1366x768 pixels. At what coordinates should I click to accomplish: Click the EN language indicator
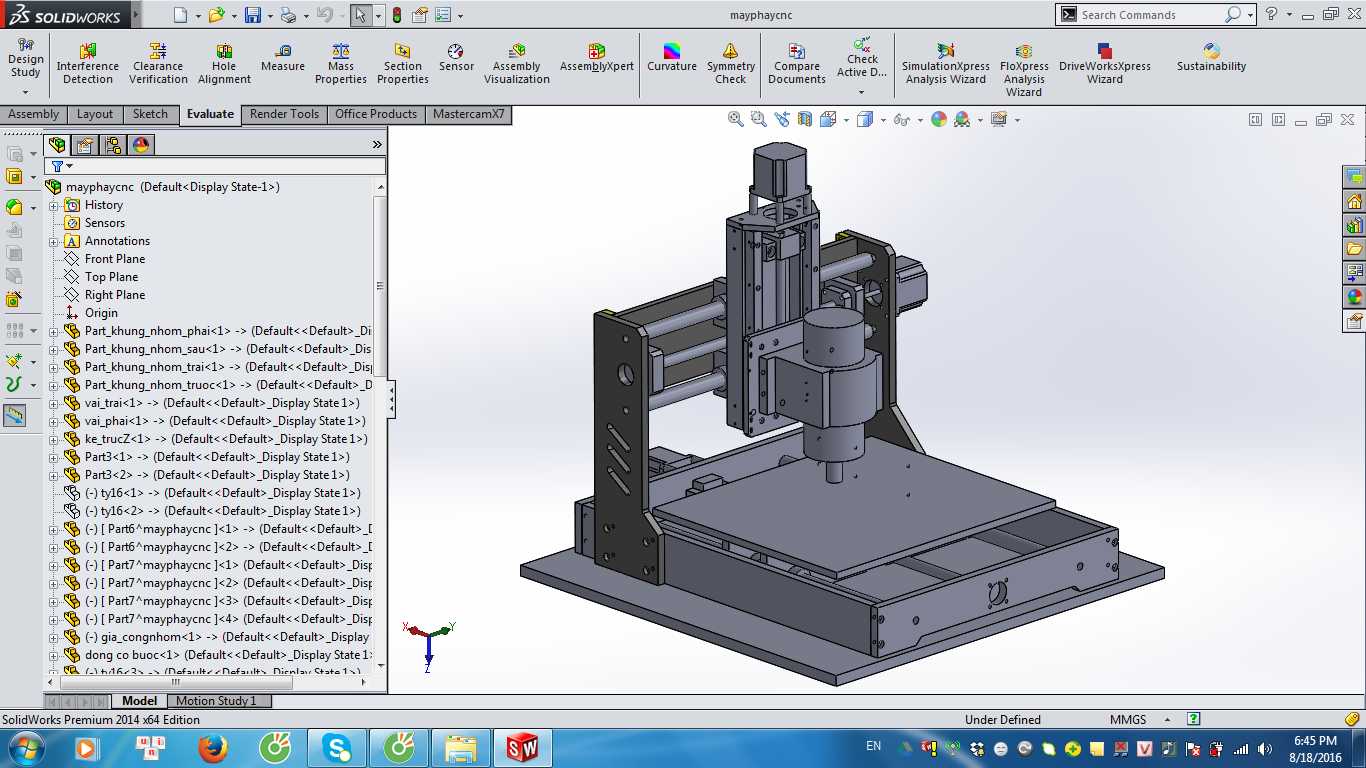point(874,746)
